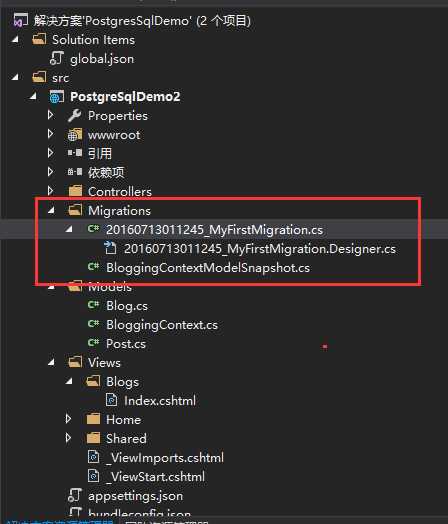448x524 pixels.
Task: Select the PostgreSqlDemo2 project name
Action: pyautogui.click(x=125, y=97)
